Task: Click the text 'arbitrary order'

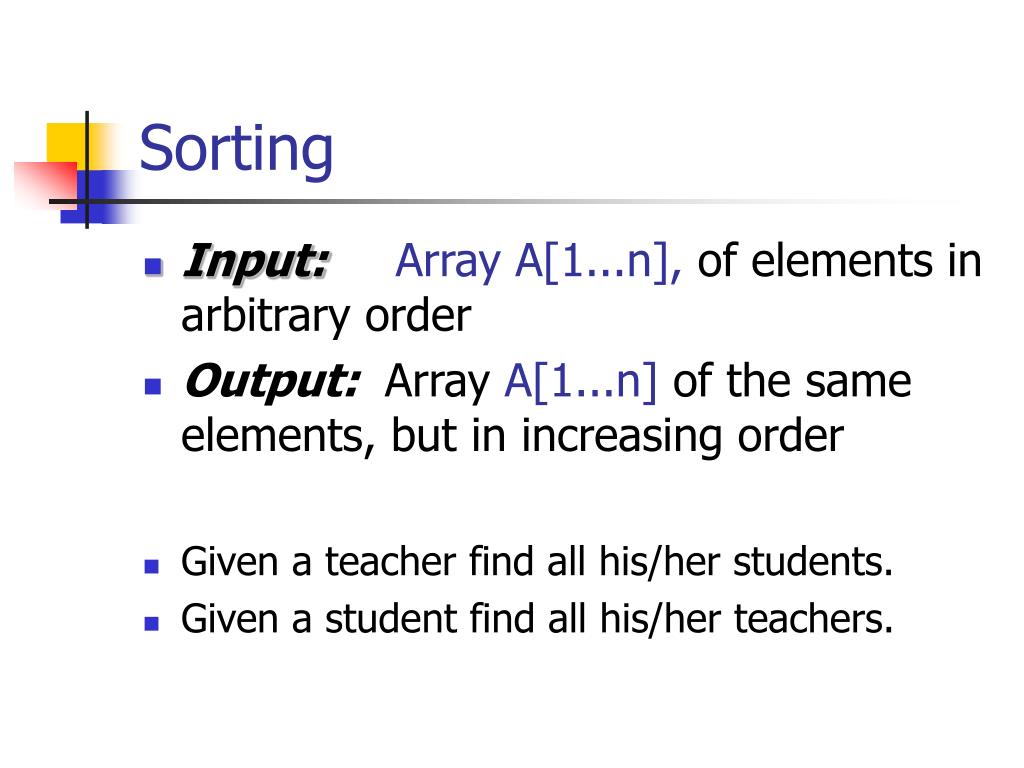Action: pyautogui.click(x=326, y=317)
